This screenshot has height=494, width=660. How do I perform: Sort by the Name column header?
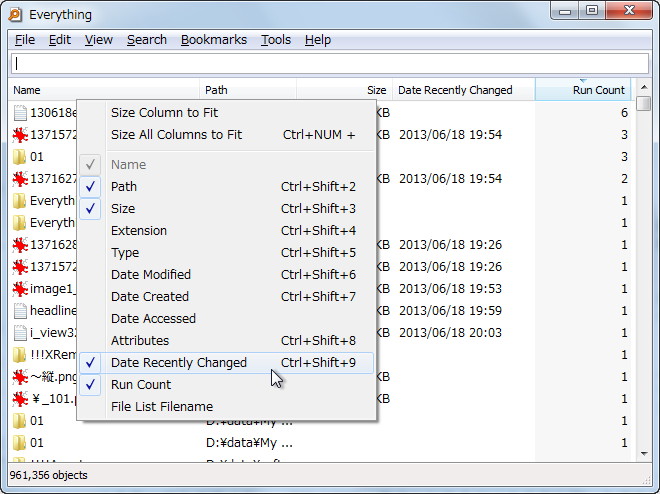pos(104,90)
